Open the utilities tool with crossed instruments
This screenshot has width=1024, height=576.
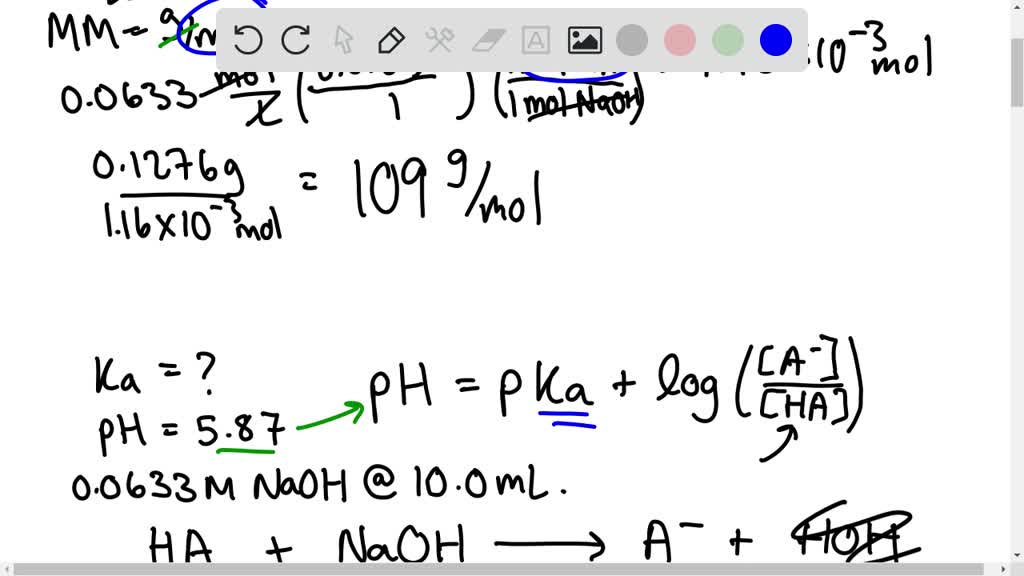(x=439, y=40)
